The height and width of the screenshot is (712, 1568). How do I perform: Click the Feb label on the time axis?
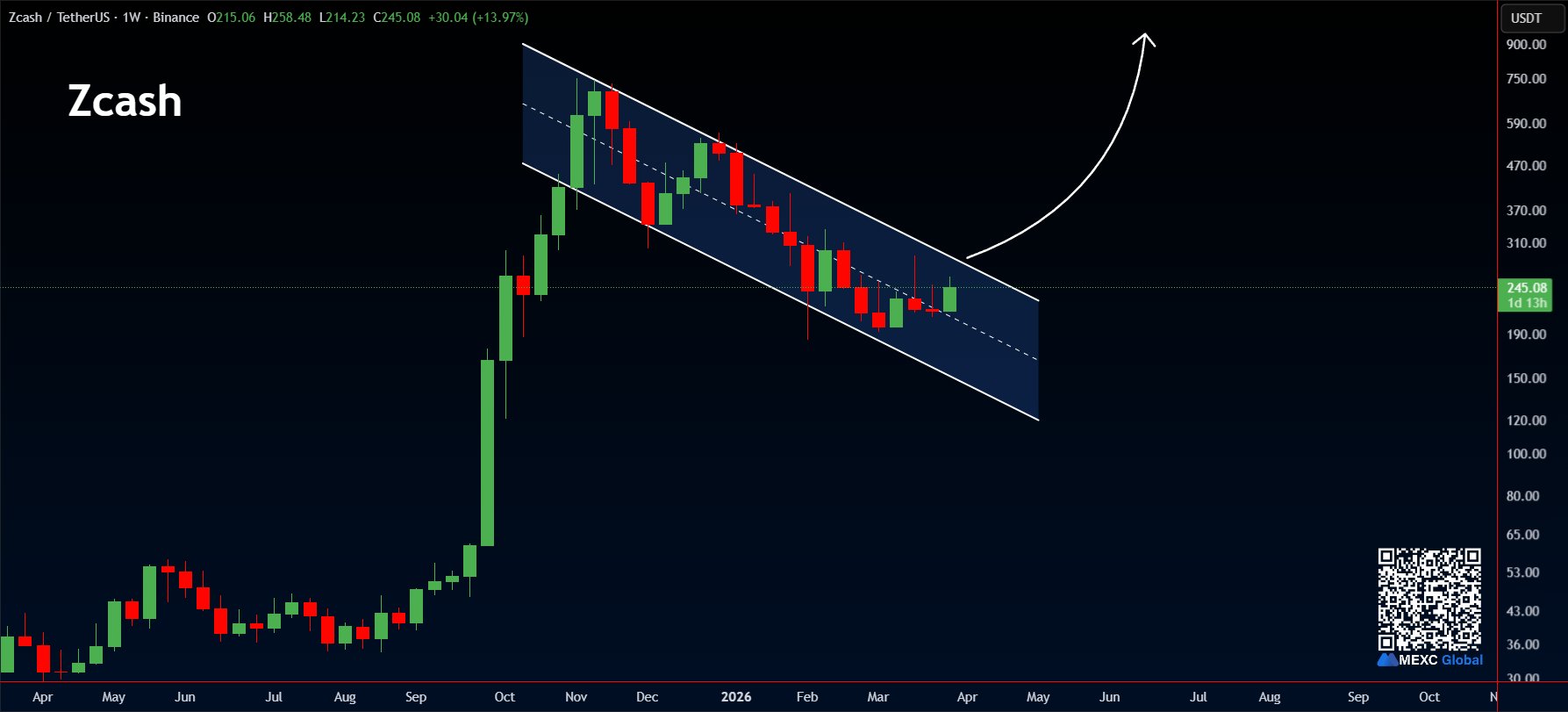[x=807, y=697]
